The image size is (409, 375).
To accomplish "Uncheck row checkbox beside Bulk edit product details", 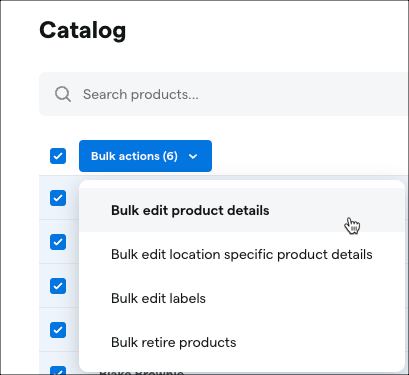I will [x=58, y=198].
